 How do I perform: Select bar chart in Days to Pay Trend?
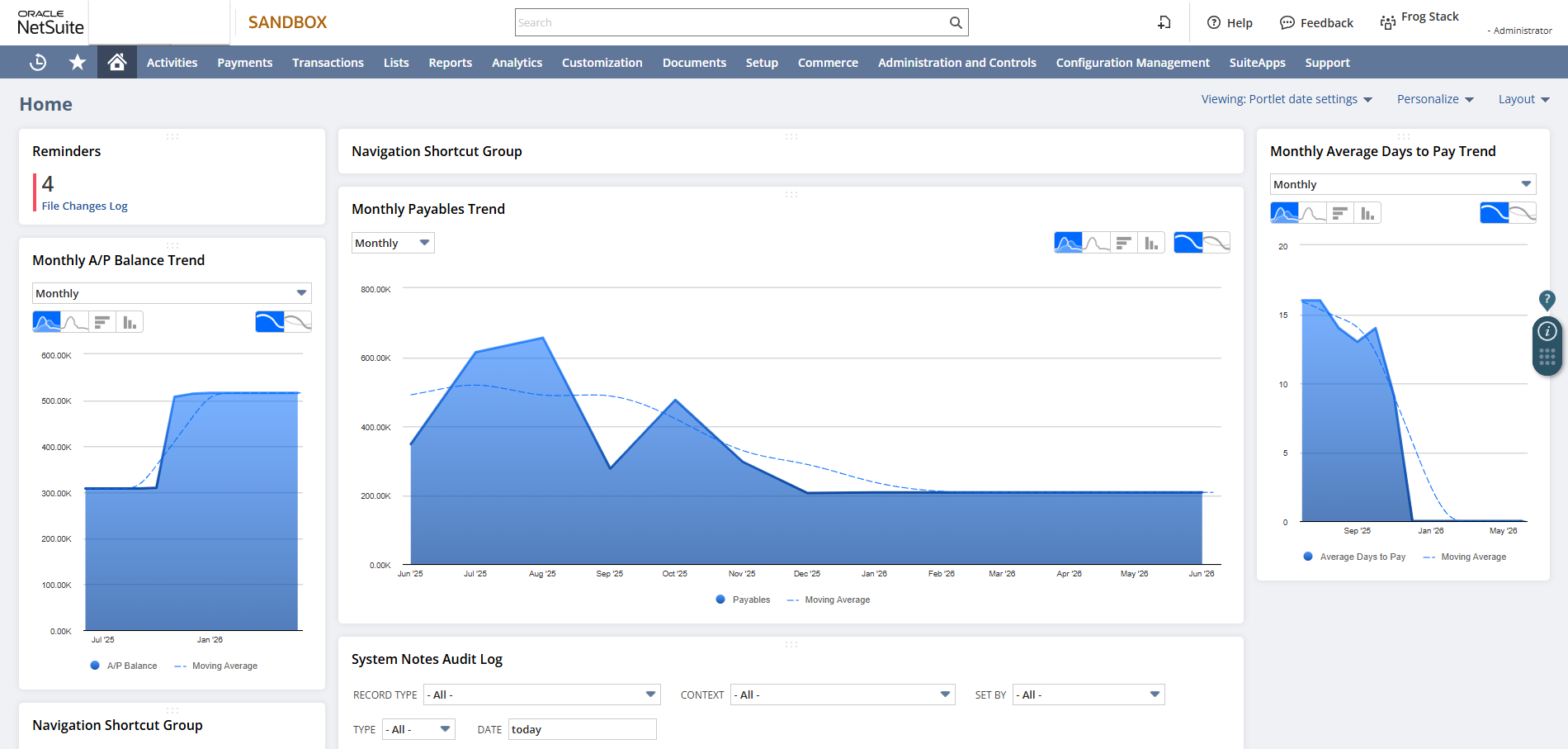click(1340, 213)
